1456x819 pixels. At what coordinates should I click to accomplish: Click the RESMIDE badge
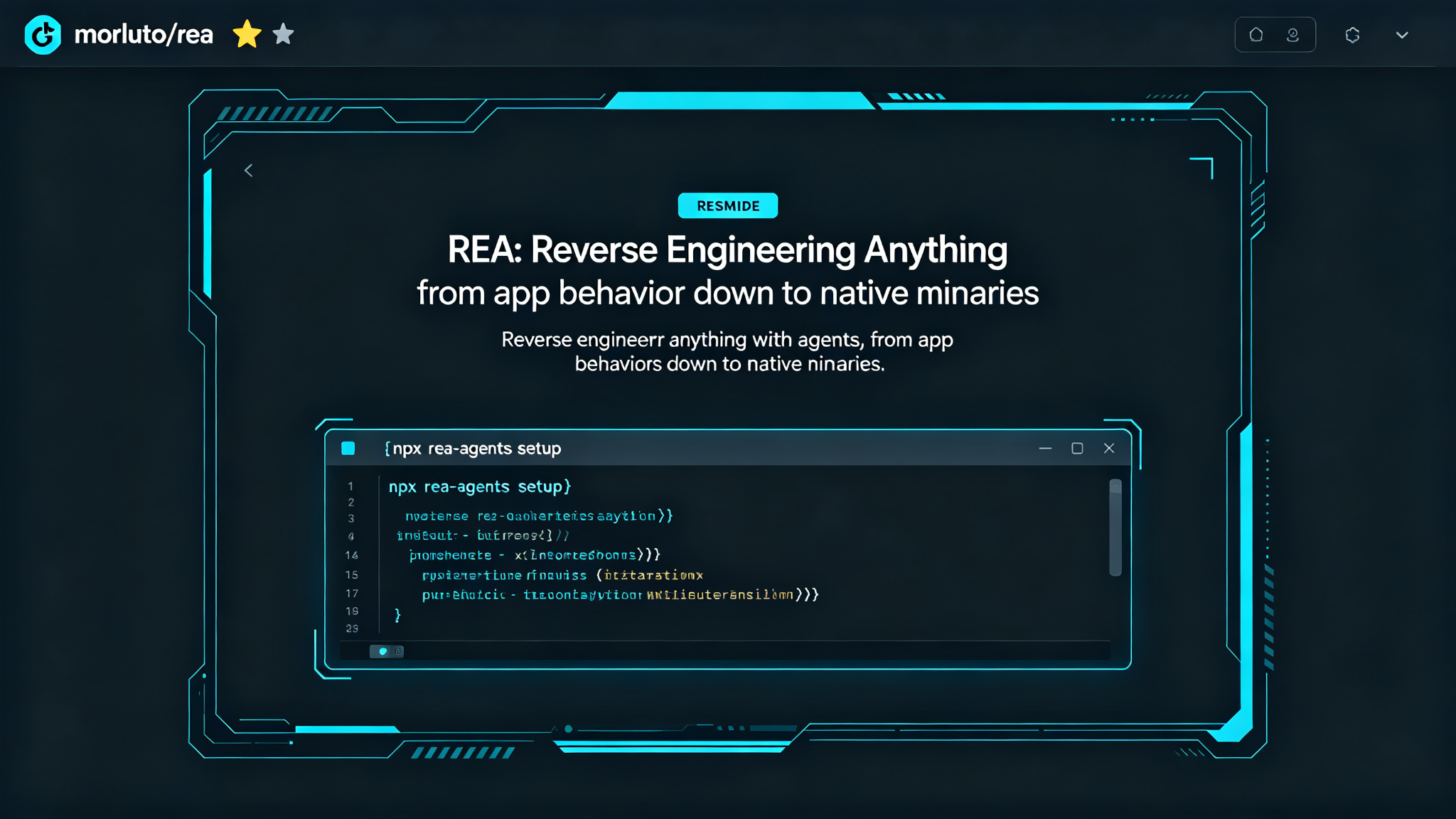pyautogui.click(x=728, y=205)
